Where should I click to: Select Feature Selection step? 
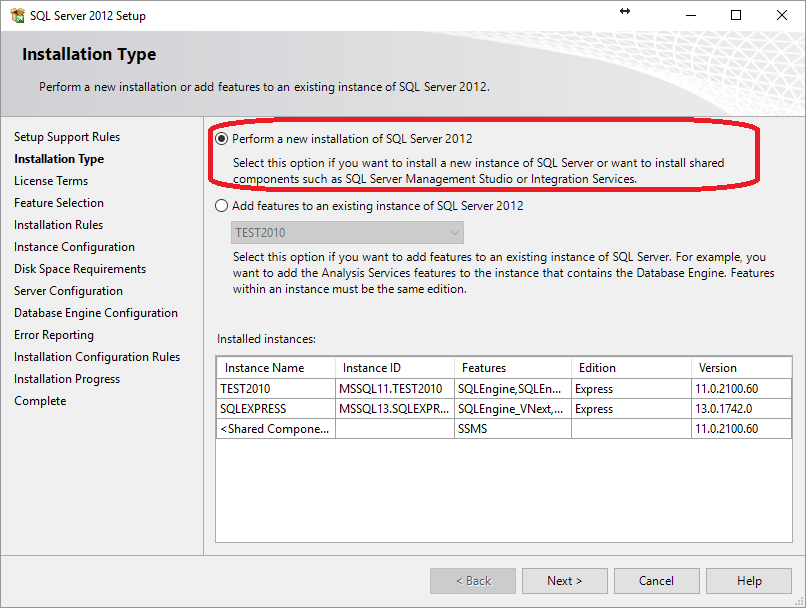point(59,203)
